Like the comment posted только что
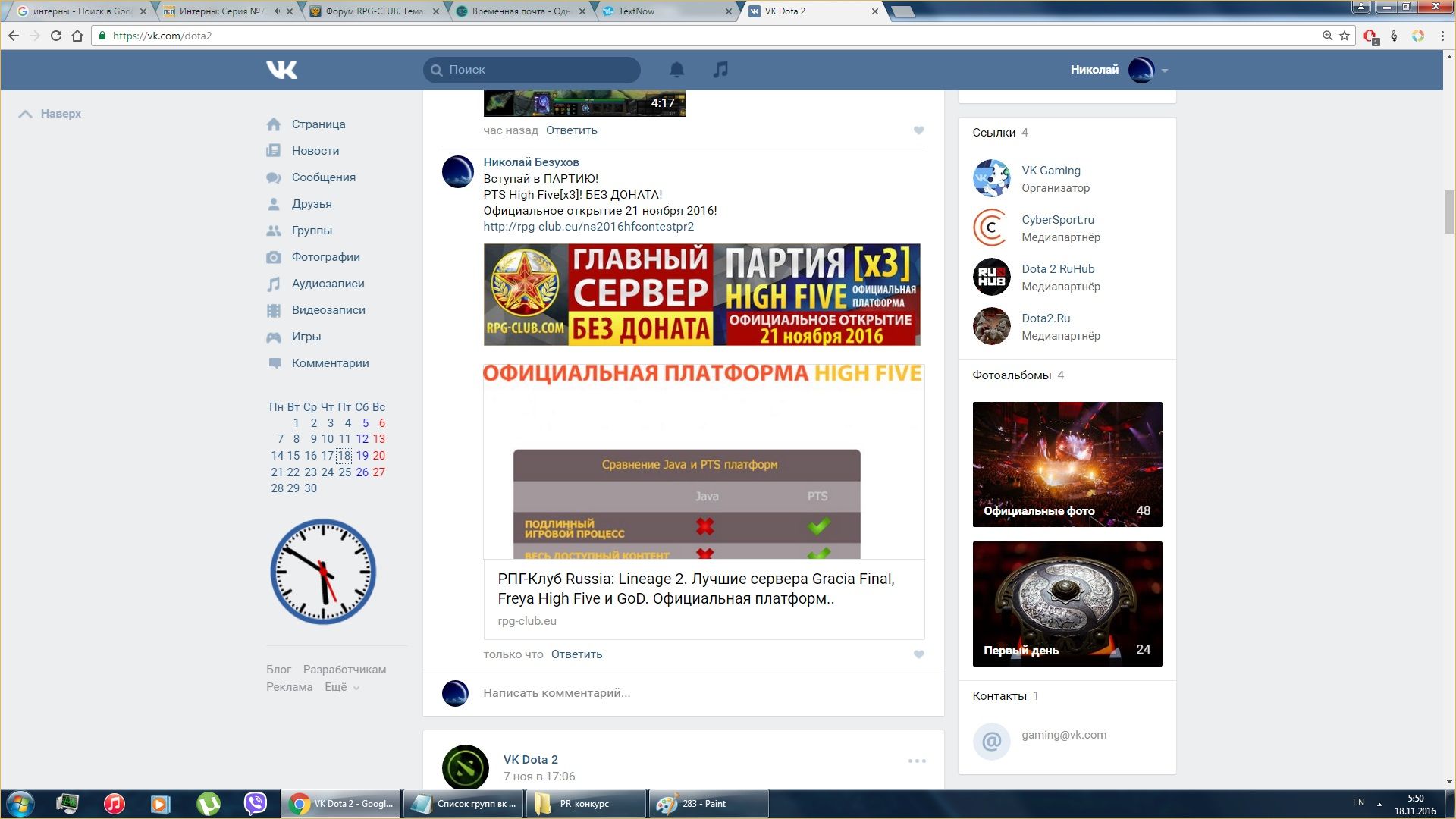 coord(918,654)
